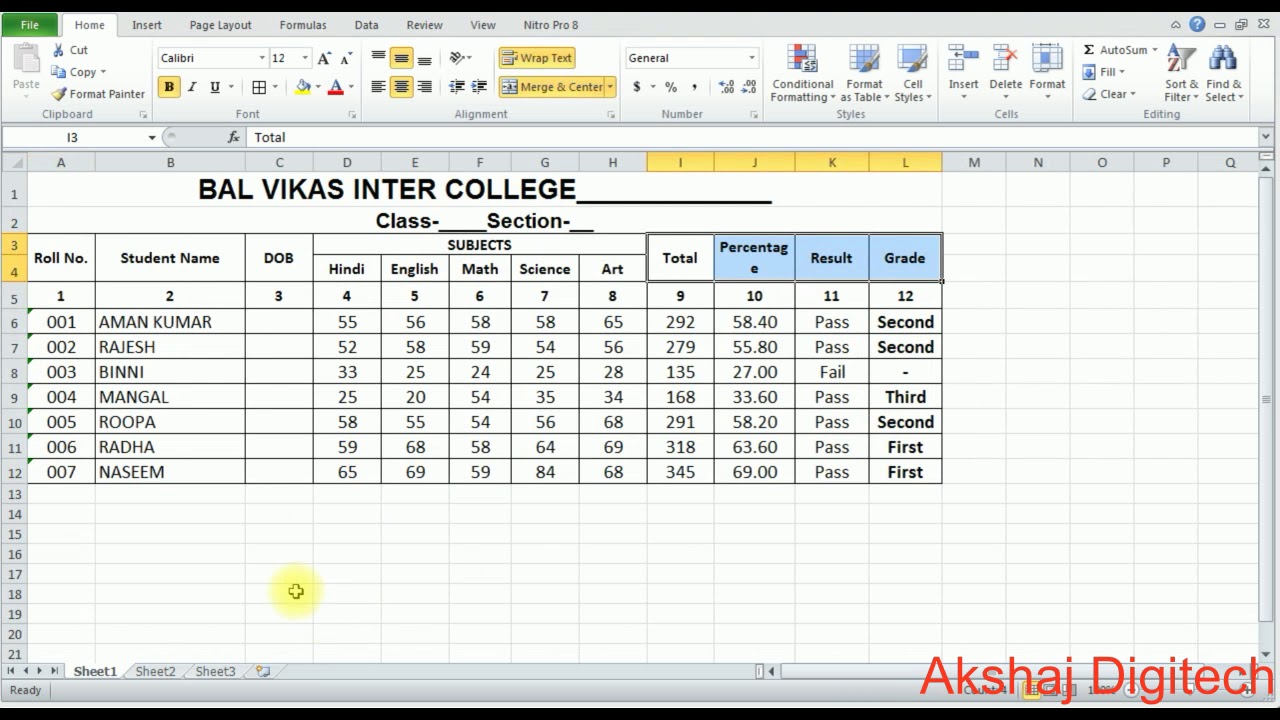This screenshot has width=1280, height=720.
Task: Apply Comma Style format
Action: tap(694, 87)
